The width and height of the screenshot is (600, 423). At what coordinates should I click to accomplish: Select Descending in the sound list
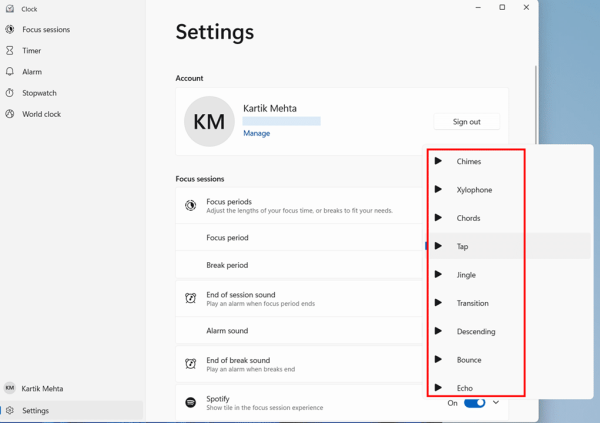476,332
